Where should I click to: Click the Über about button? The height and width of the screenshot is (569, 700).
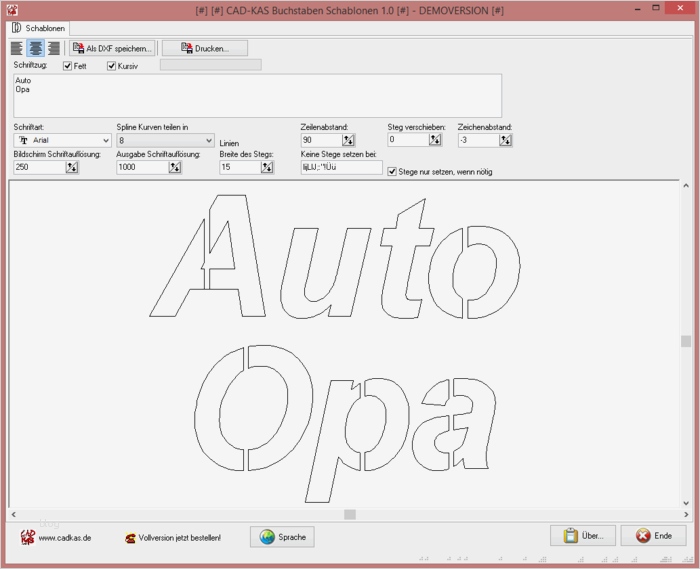(582, 536)
